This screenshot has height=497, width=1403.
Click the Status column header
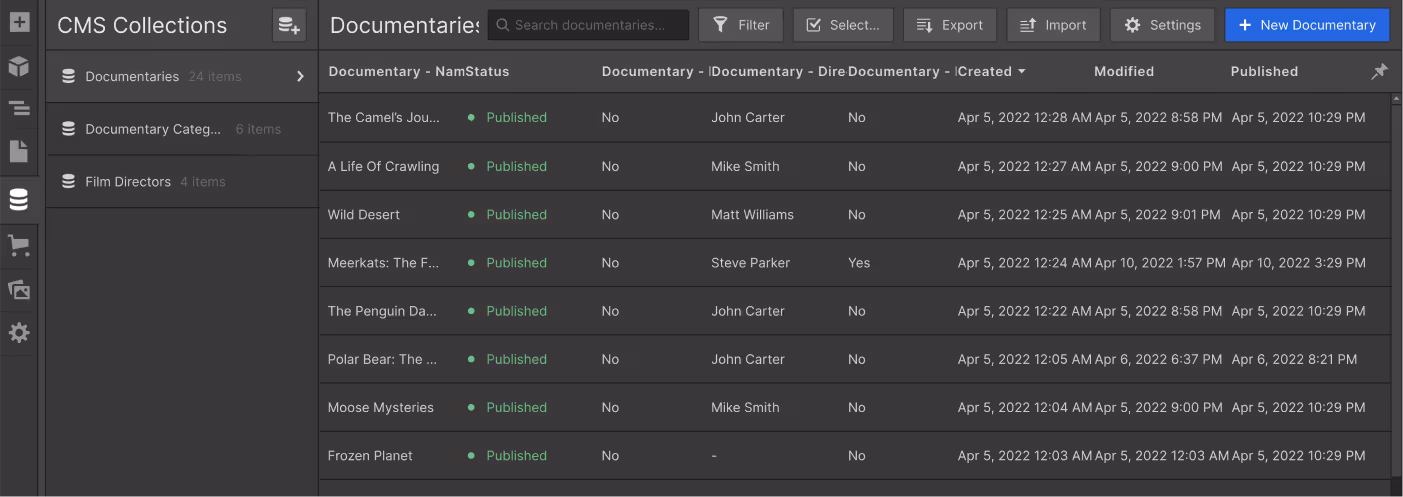click(x=487, y=71)
